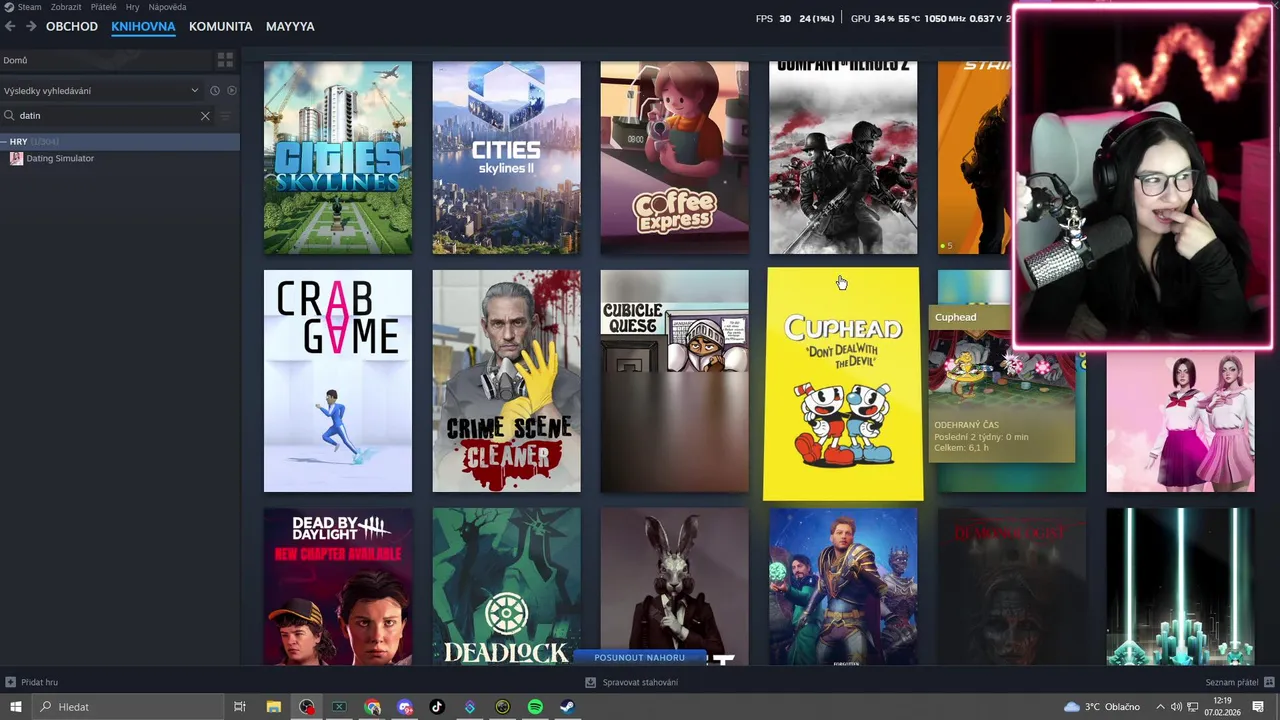Viewport: 1280px width, 720px height.
Task: Open the Windows Start menu
Action: (15, 707)
